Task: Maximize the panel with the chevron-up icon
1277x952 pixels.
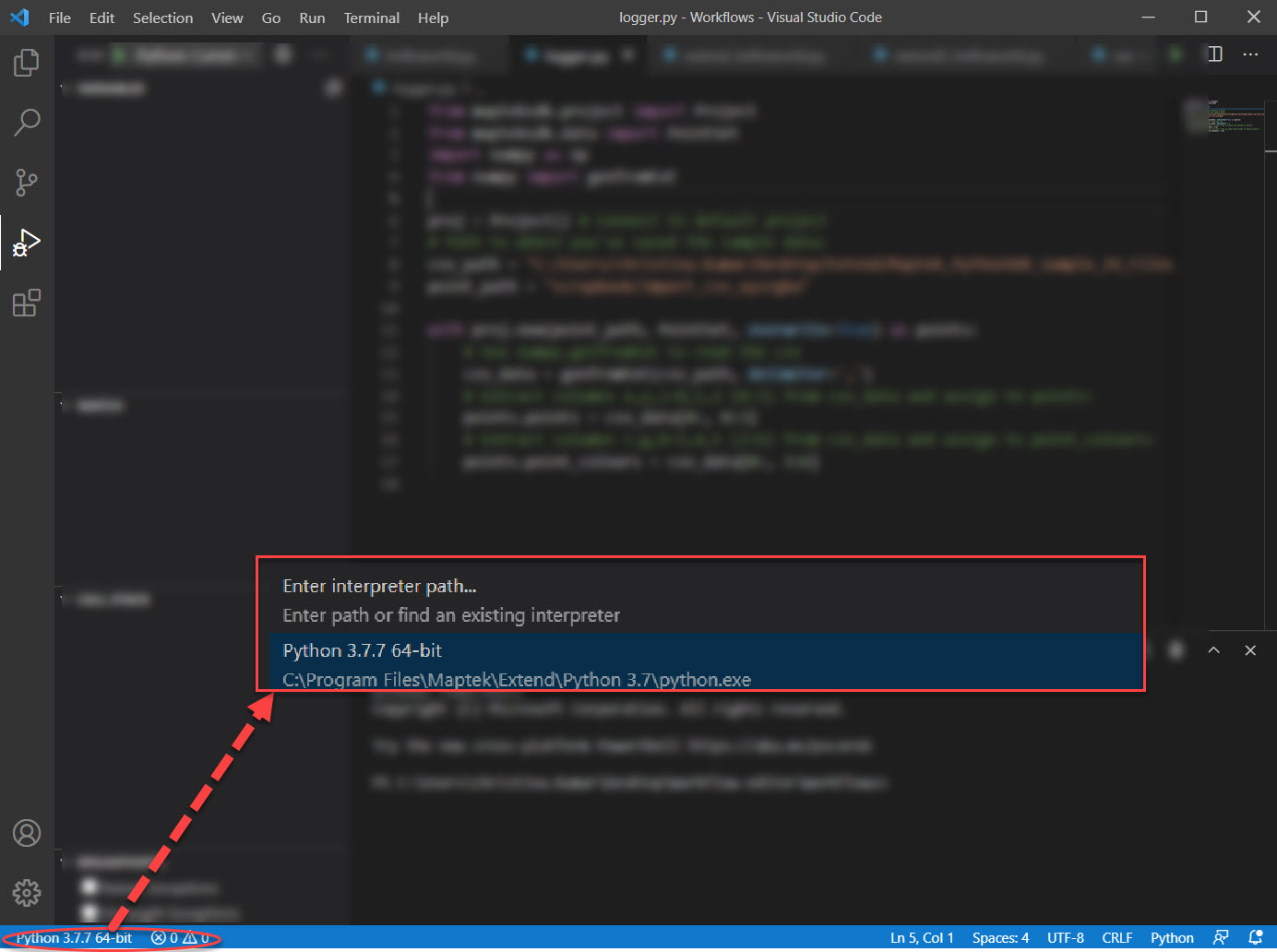Action: [1214, 650]
